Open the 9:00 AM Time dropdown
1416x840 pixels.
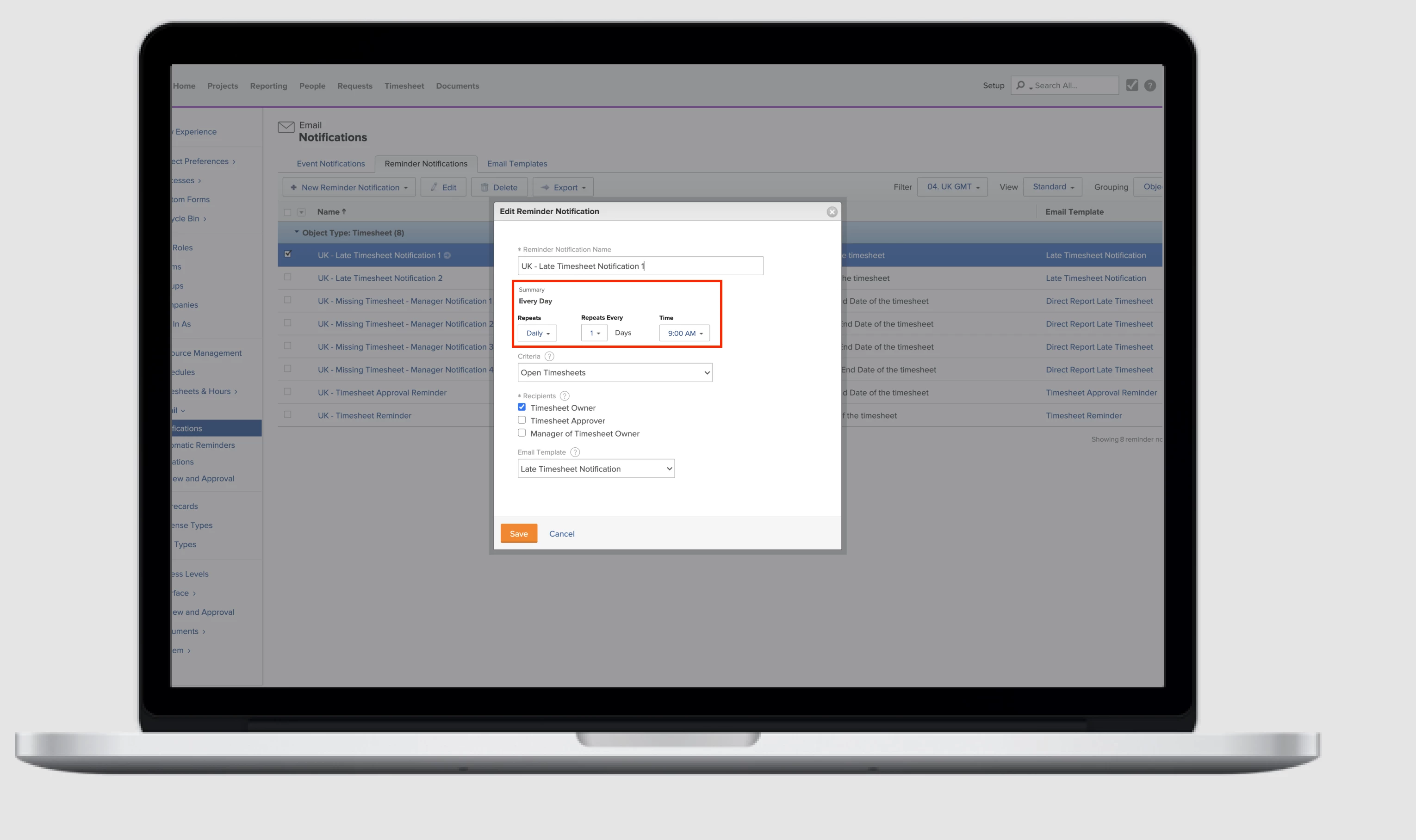(684, 334)
